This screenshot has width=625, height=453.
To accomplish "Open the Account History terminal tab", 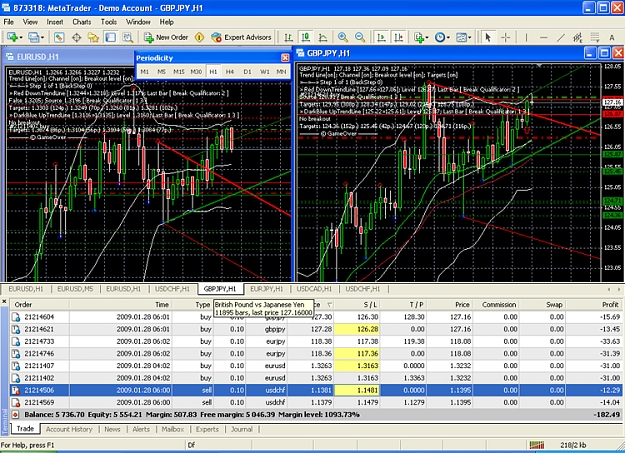I will [69, 429].
